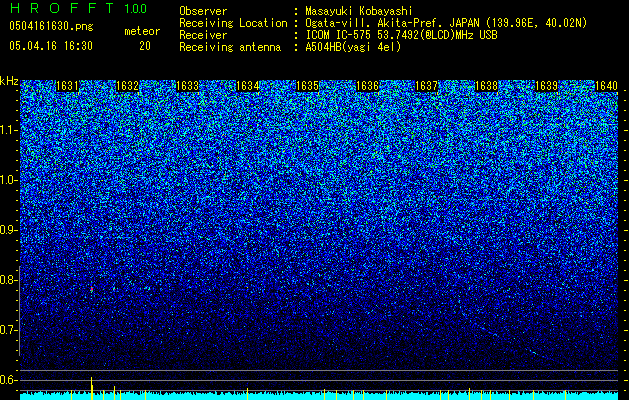Select observer name Masayuki Kobayashi
The width and height of the screenshot is (629, 400).
pyautogui.click(x=359, y=11)
